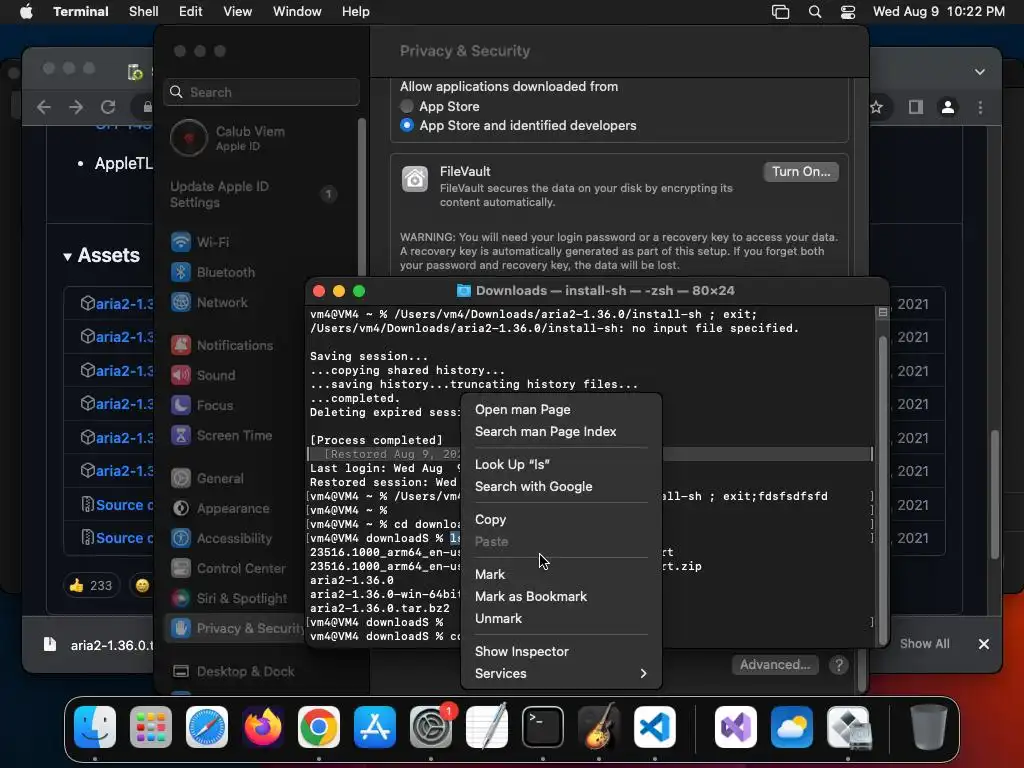Image resolution: width=1024 pixels, height=768 pixels.
Task: Click the Terminal icon in the Dock
Action: [x=543, y=727]
